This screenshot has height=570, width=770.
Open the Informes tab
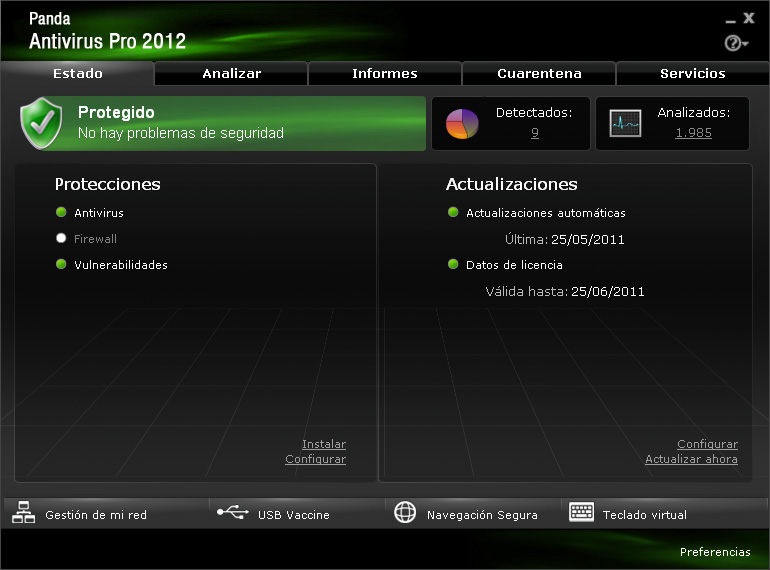pyautogui.click(x=385, y=74)
